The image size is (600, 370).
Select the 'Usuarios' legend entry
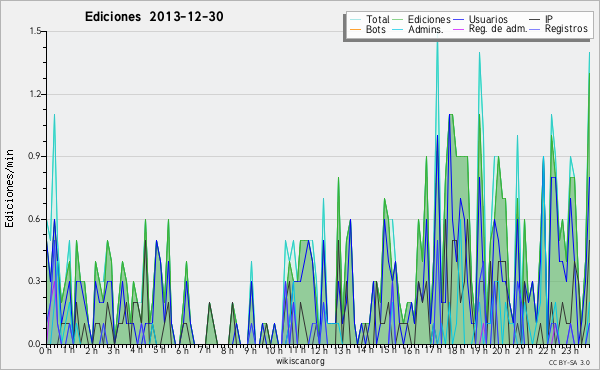(x=488, y=19)
